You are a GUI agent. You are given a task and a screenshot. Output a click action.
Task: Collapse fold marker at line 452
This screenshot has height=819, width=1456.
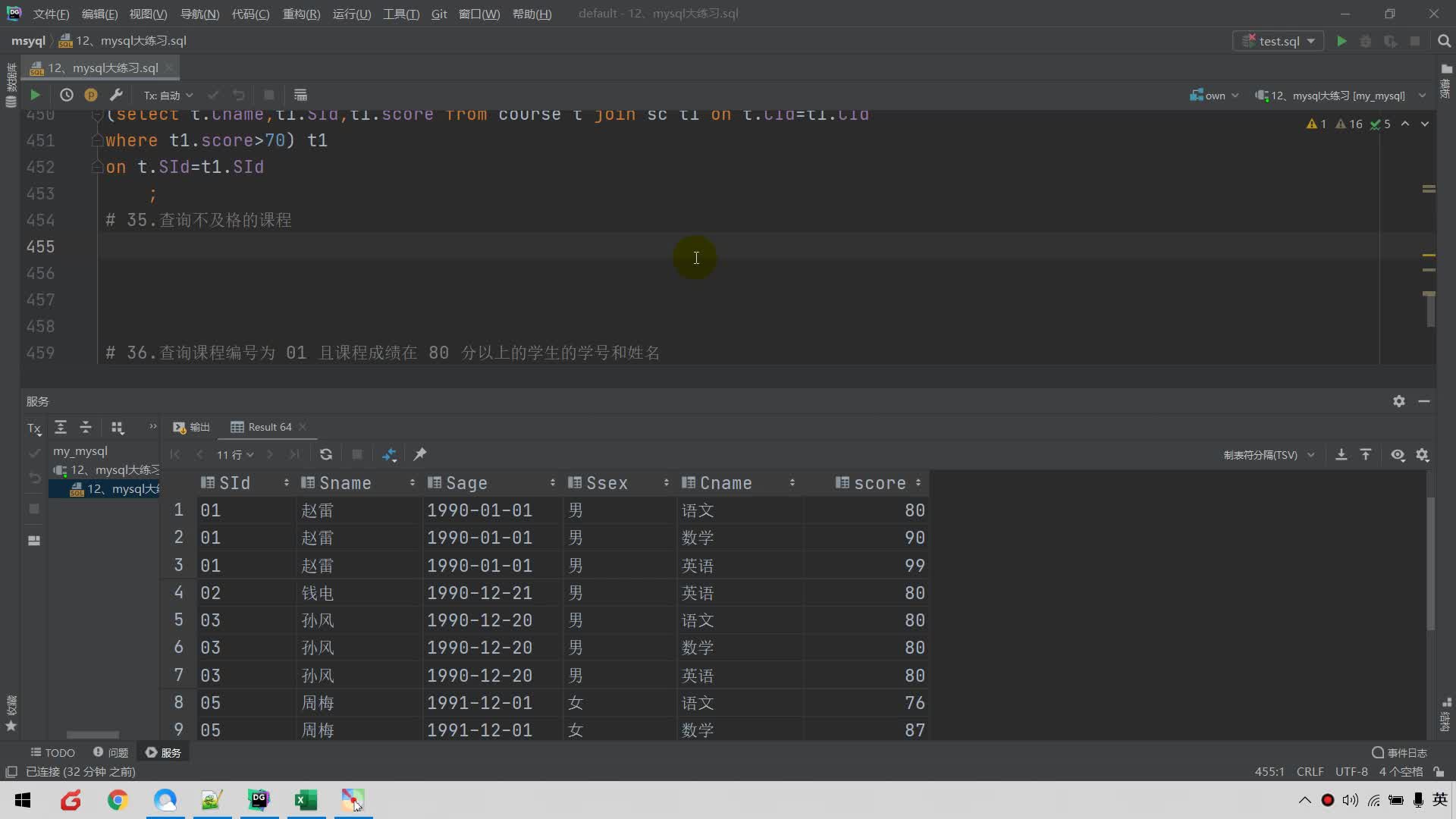[97, 167]
